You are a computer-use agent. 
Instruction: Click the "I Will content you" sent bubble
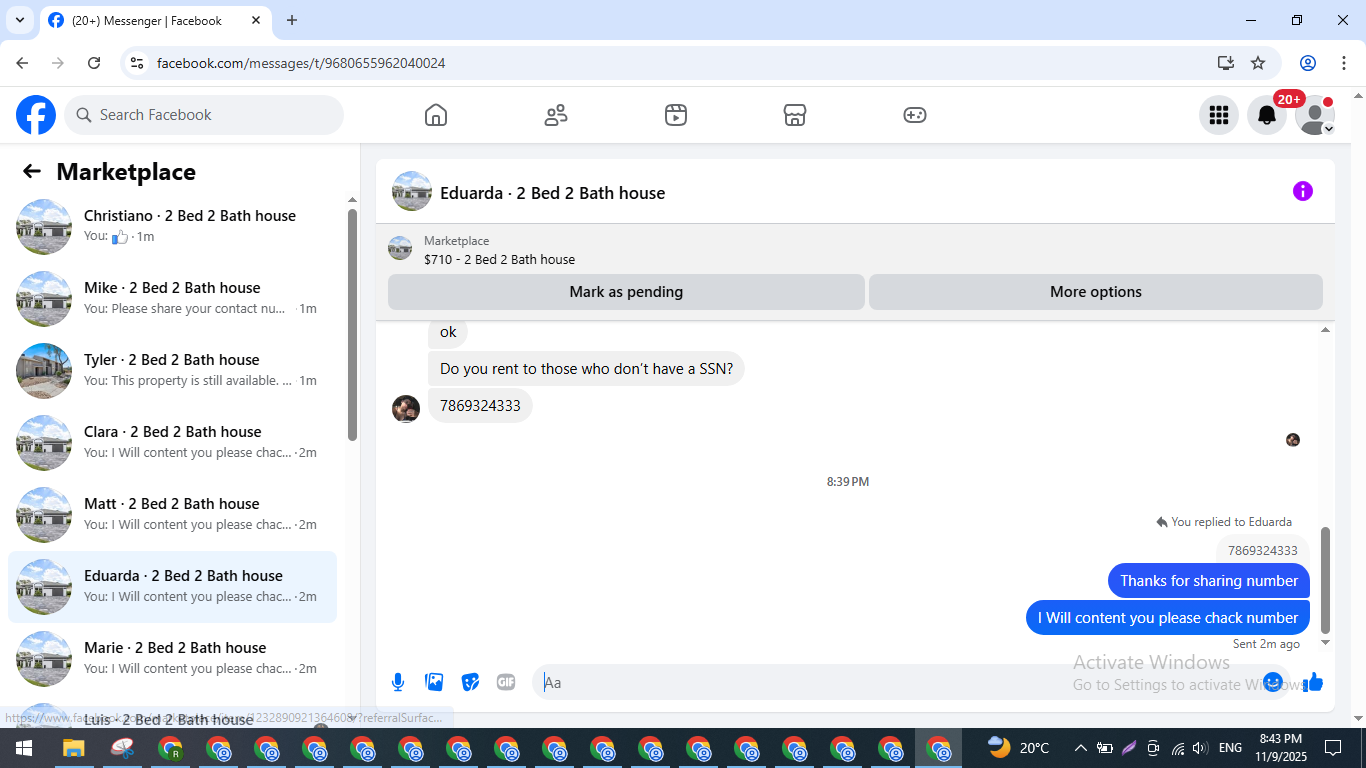pyautogui.click(x=1168, y=618)
